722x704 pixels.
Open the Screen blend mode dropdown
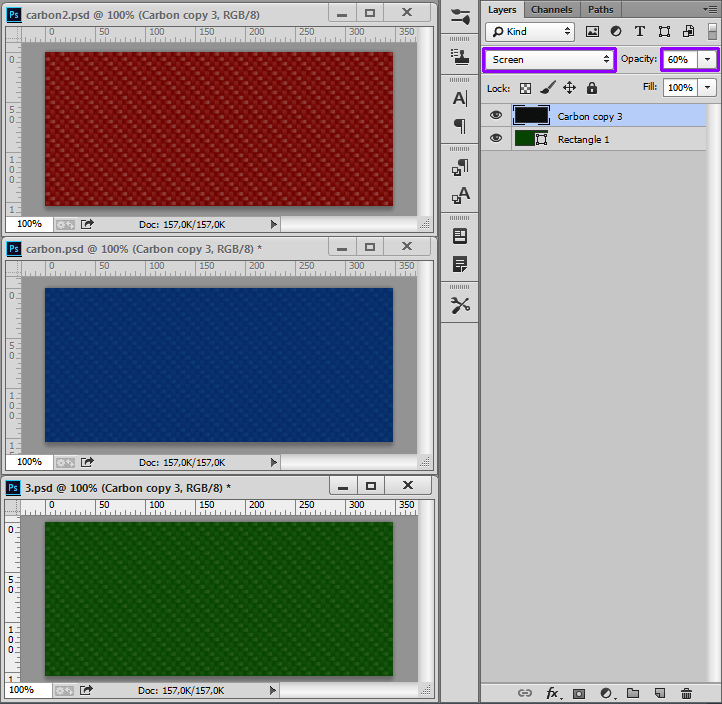pos(549,60)
